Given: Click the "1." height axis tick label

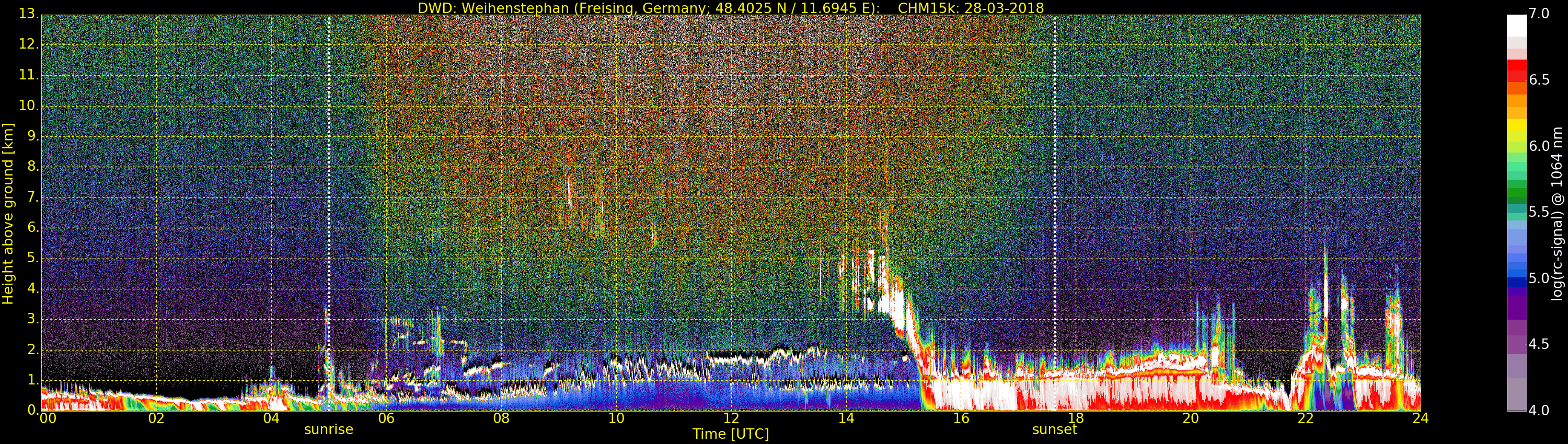Looking at the screenshot, I should pyautogui.click(x=32, y=380).
